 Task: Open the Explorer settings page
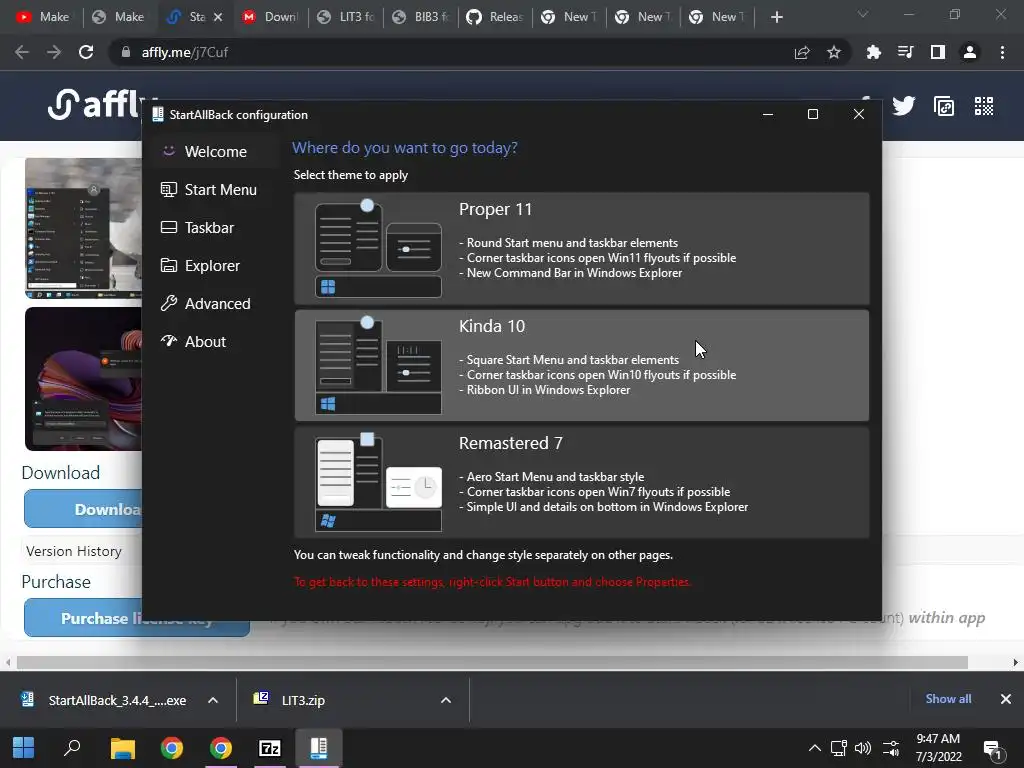tap(212, 265)
